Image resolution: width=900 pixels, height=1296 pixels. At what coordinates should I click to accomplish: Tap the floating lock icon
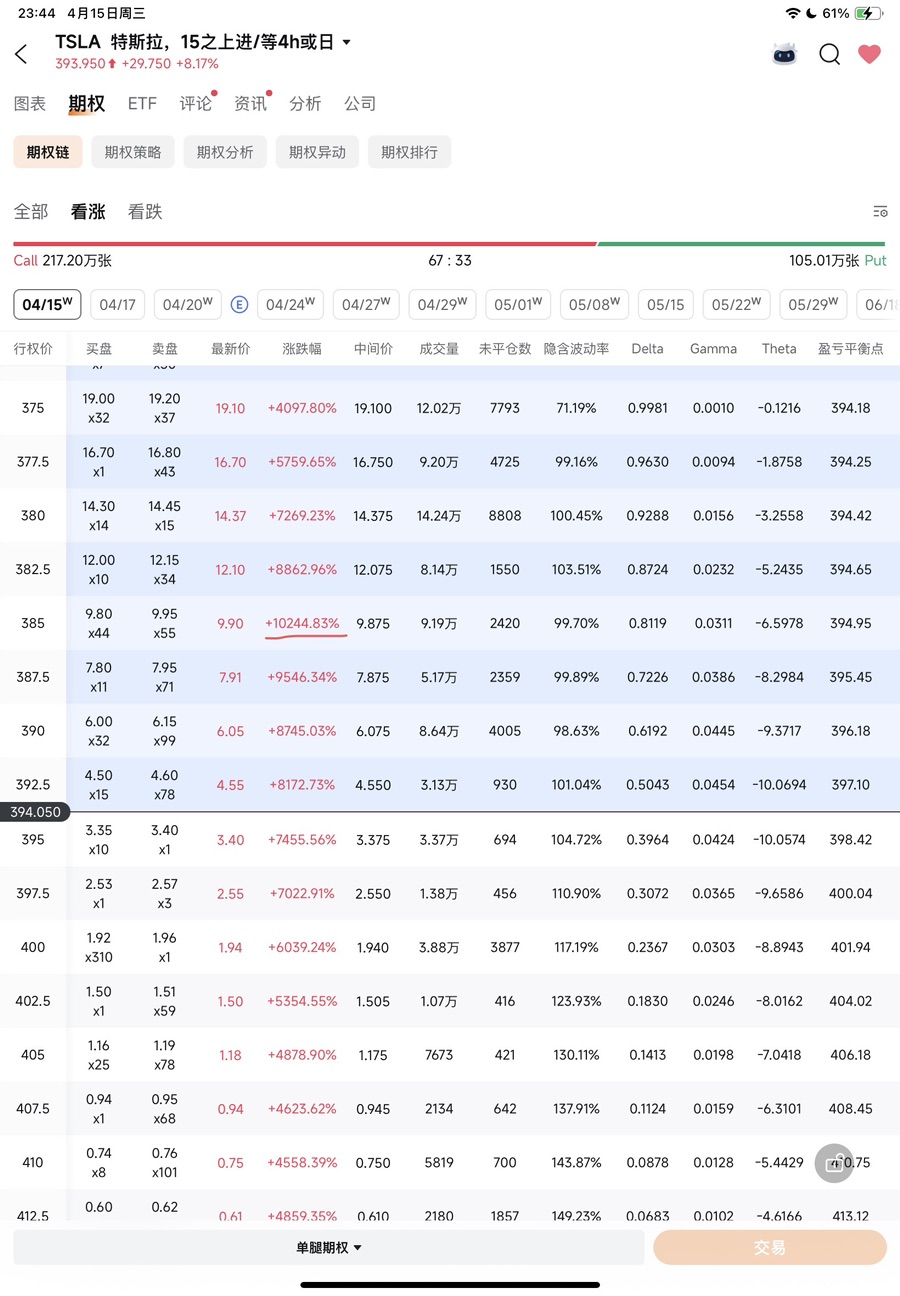[834, 1163]
